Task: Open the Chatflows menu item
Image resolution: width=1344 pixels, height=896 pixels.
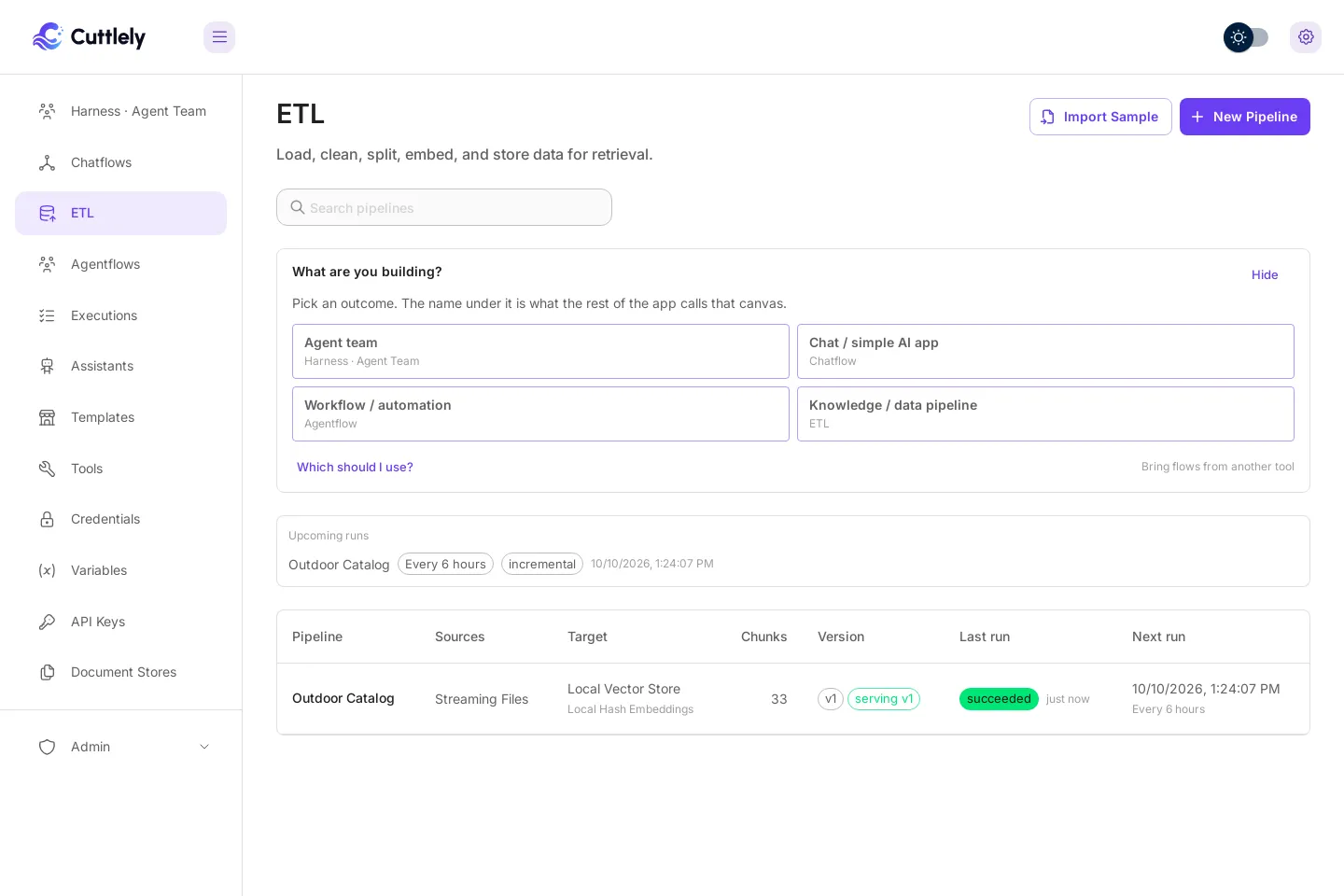Action: (x=120, y=162)
